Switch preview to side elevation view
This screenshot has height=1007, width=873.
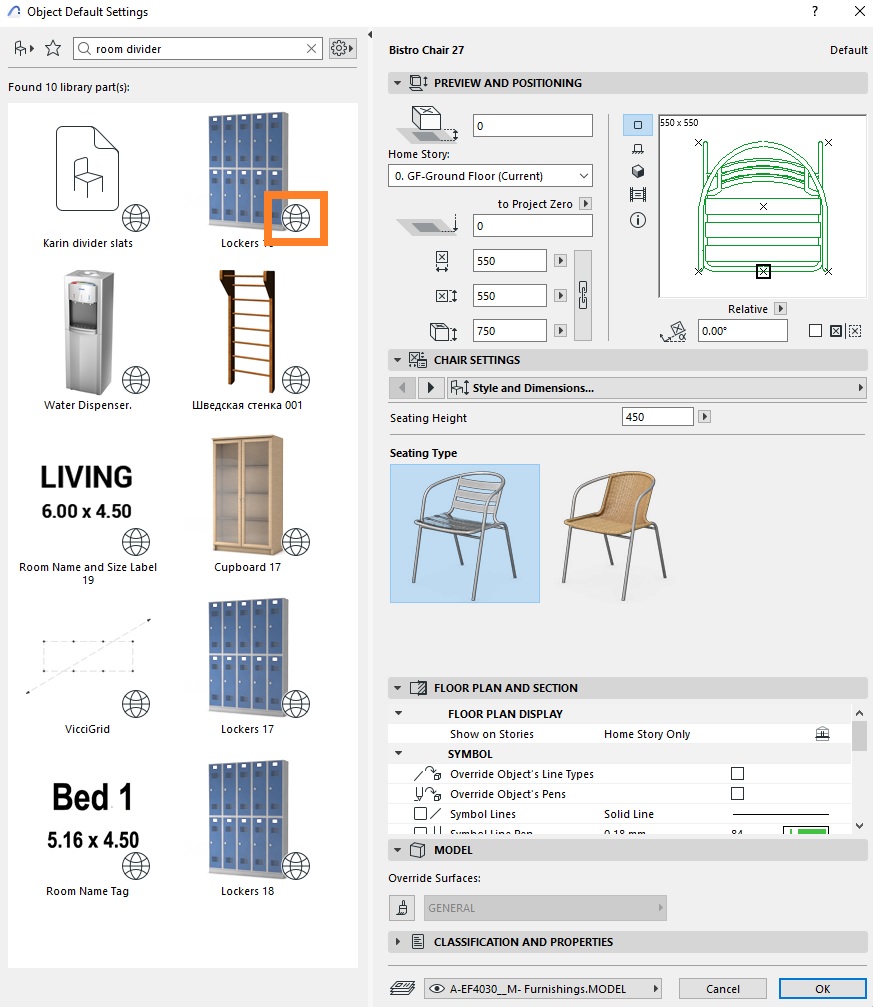638,149
